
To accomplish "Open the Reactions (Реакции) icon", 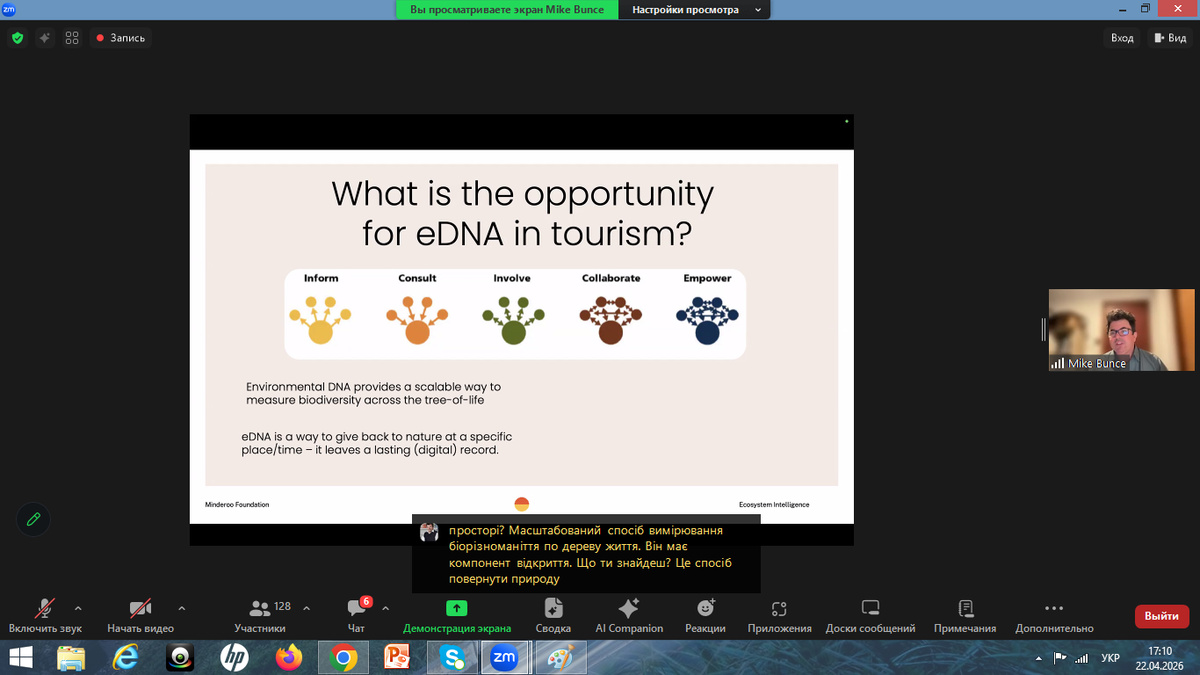I will click(705, 608).
